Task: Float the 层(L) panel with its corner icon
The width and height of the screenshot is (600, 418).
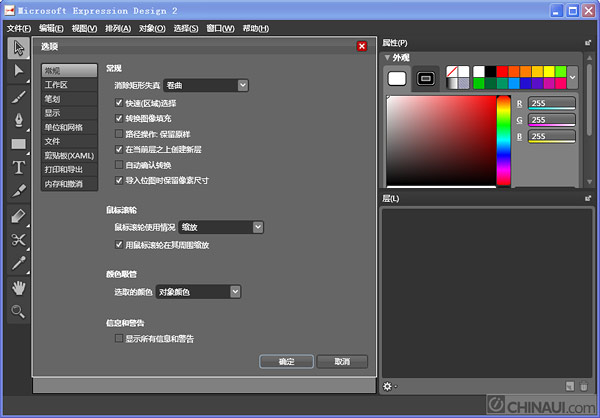Action: point(588,198)
